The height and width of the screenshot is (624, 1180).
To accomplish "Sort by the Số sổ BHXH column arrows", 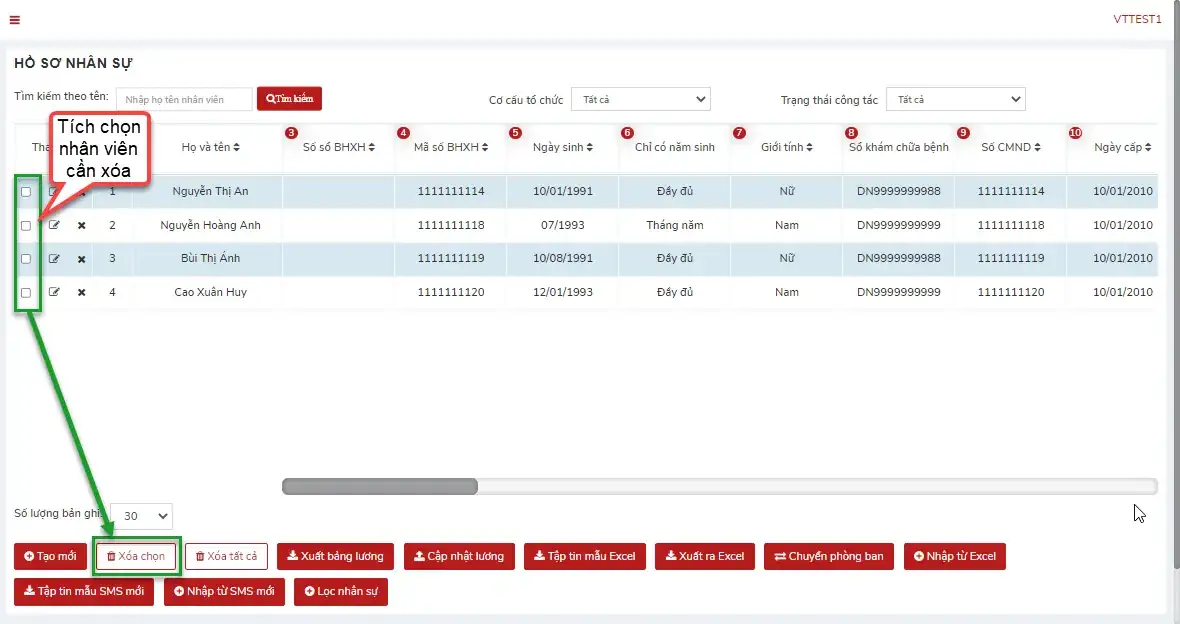I will pos(372,148).
